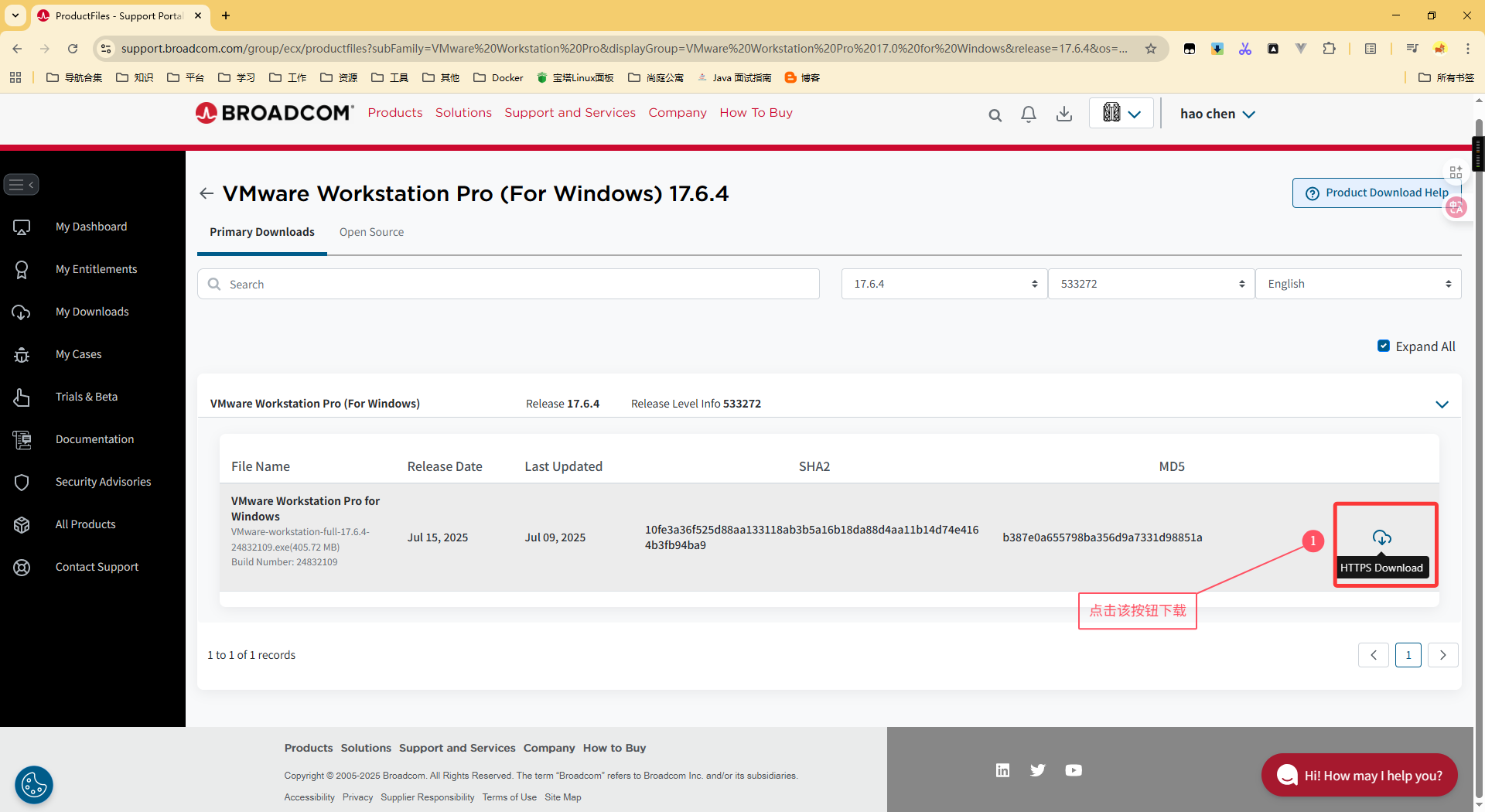
Task: Click the back arrow beside page title
Action: point(207,193)
